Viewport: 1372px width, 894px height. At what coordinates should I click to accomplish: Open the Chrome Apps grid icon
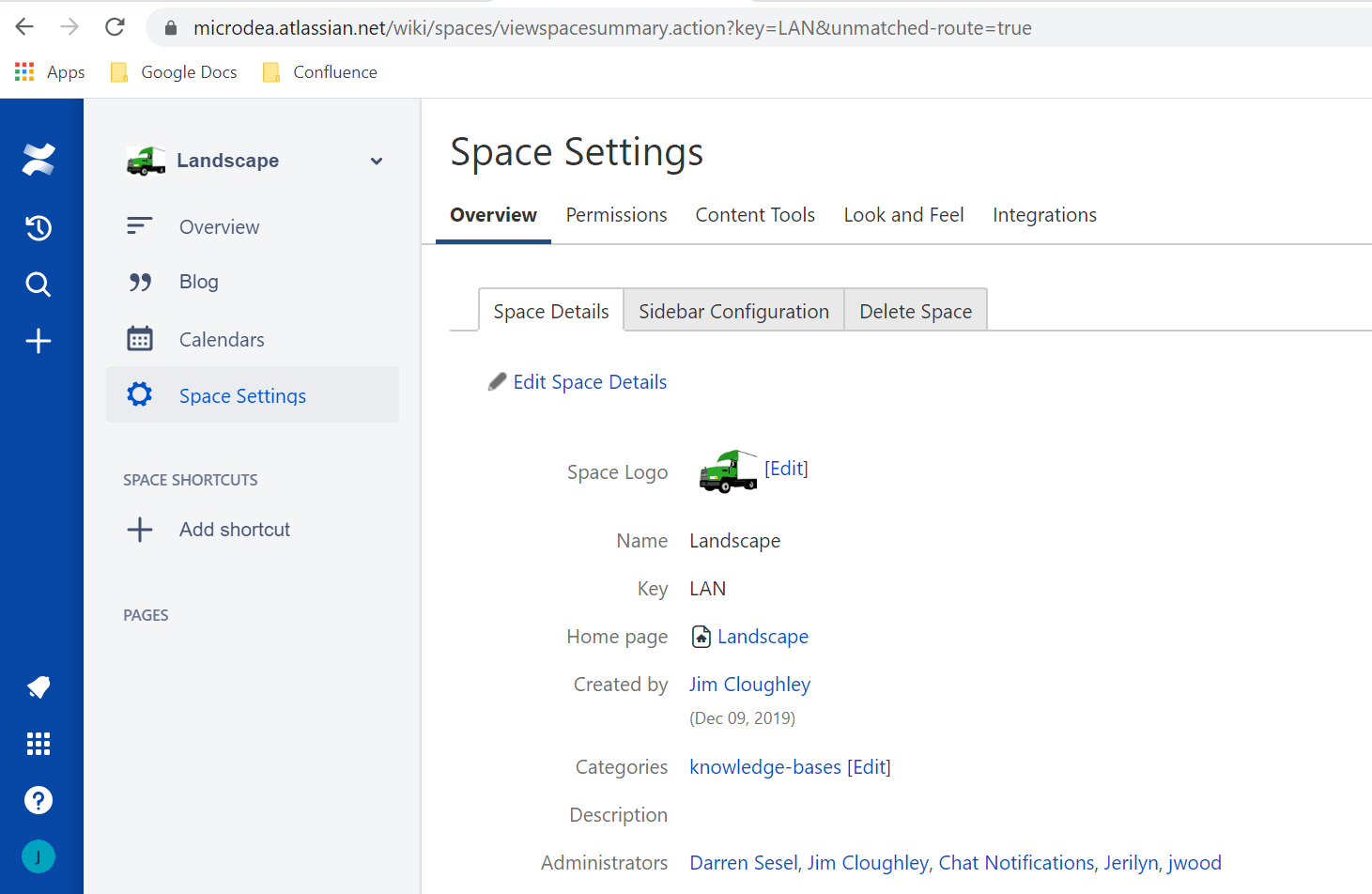24,72
